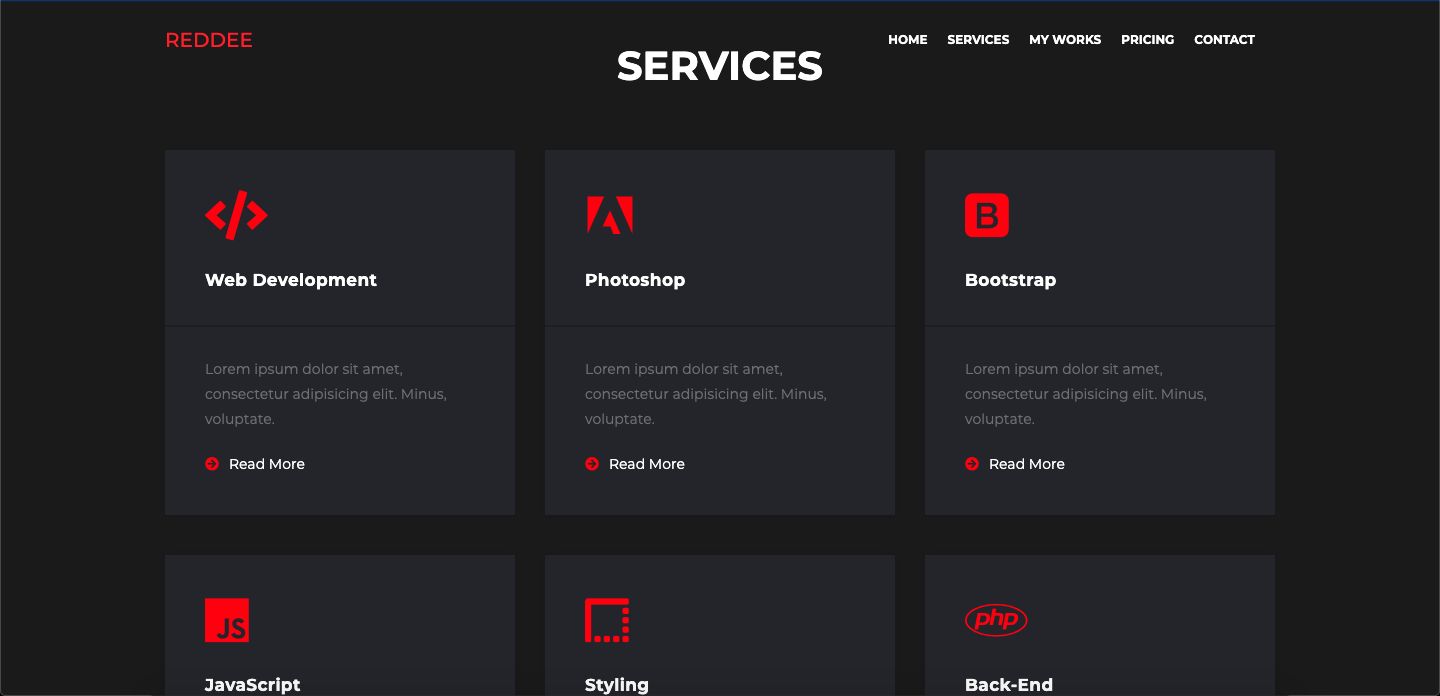The height and width of the screenshot is (696, 1440).
Task: Click the Styling border-style icon
Action: [x=607, y=620]
